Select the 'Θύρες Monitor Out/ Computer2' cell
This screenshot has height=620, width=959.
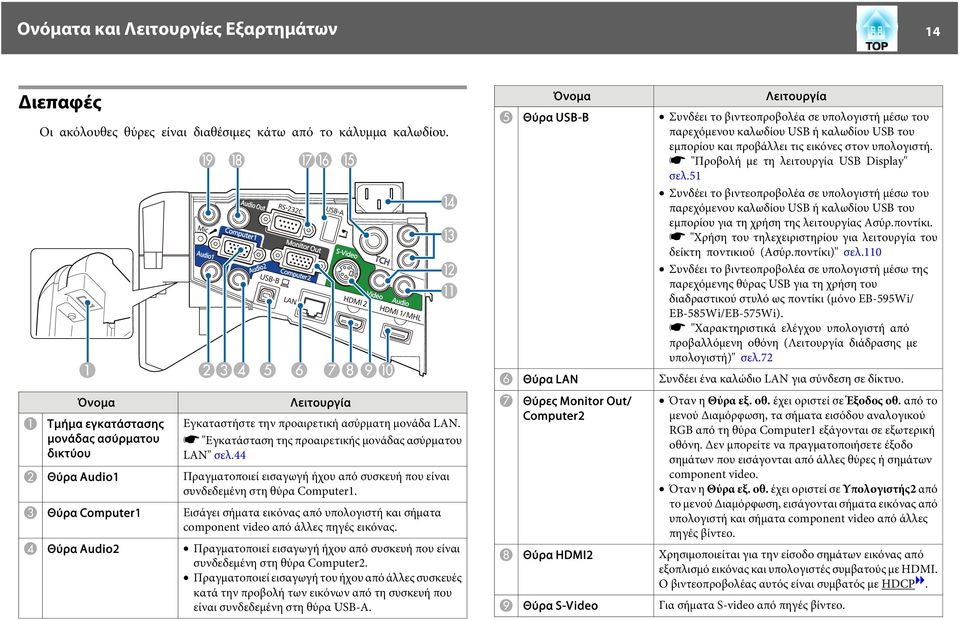pos(586,467)
